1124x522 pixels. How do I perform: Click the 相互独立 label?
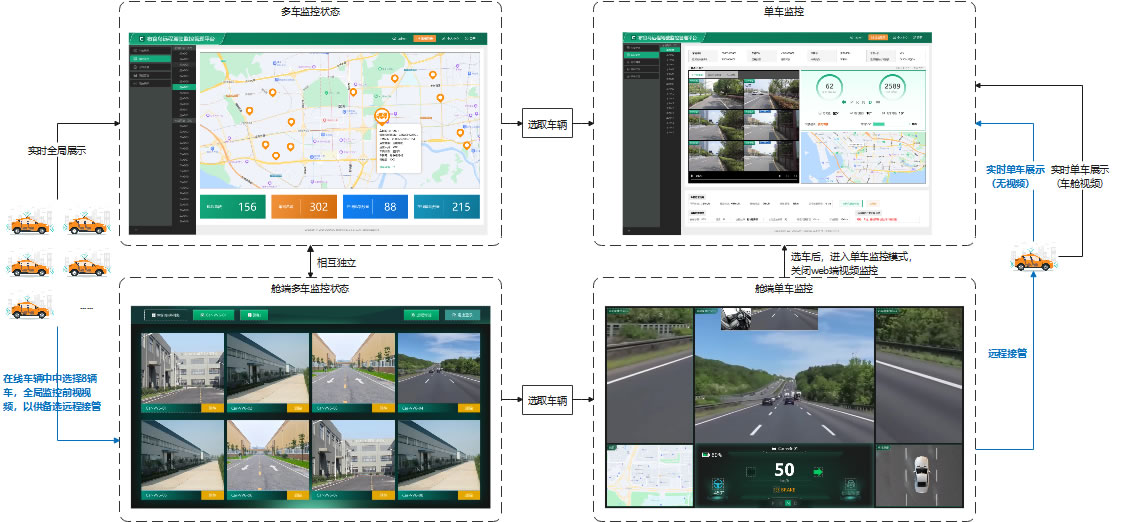(x=337, y=262)
